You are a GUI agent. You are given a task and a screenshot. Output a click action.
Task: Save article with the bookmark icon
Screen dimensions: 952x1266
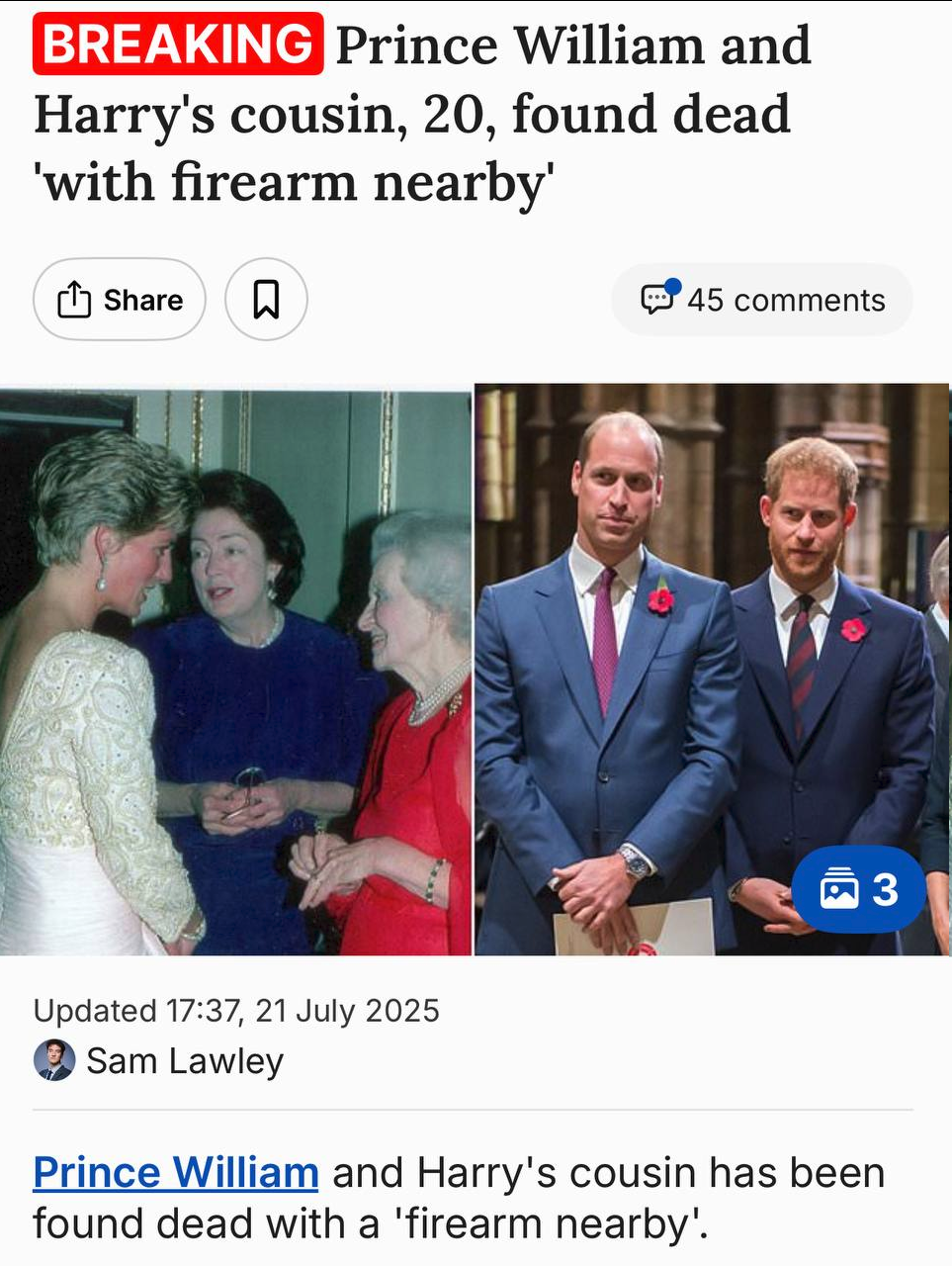tap(266, 299)
